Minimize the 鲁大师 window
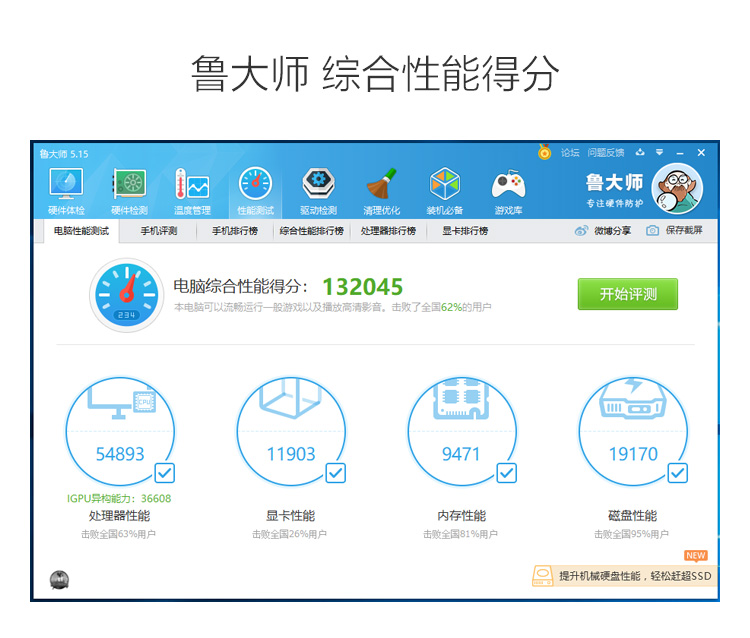The width and height of the screenshot is (750, 638). [680, 153]
